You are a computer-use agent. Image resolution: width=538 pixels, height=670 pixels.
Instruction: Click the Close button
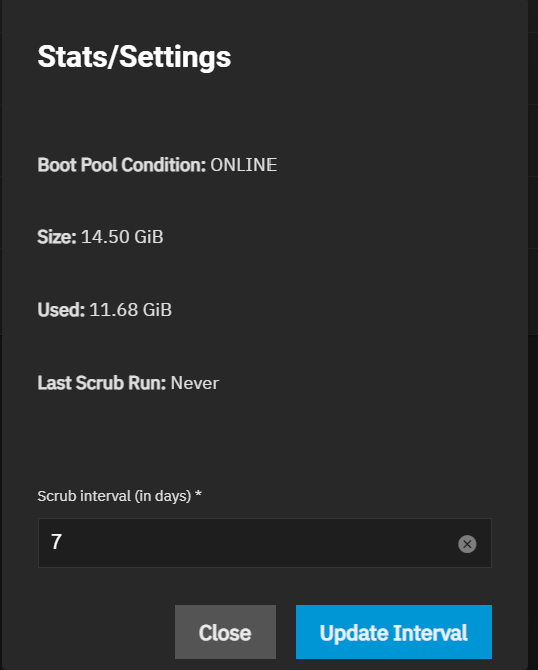[x=225, y=632]
